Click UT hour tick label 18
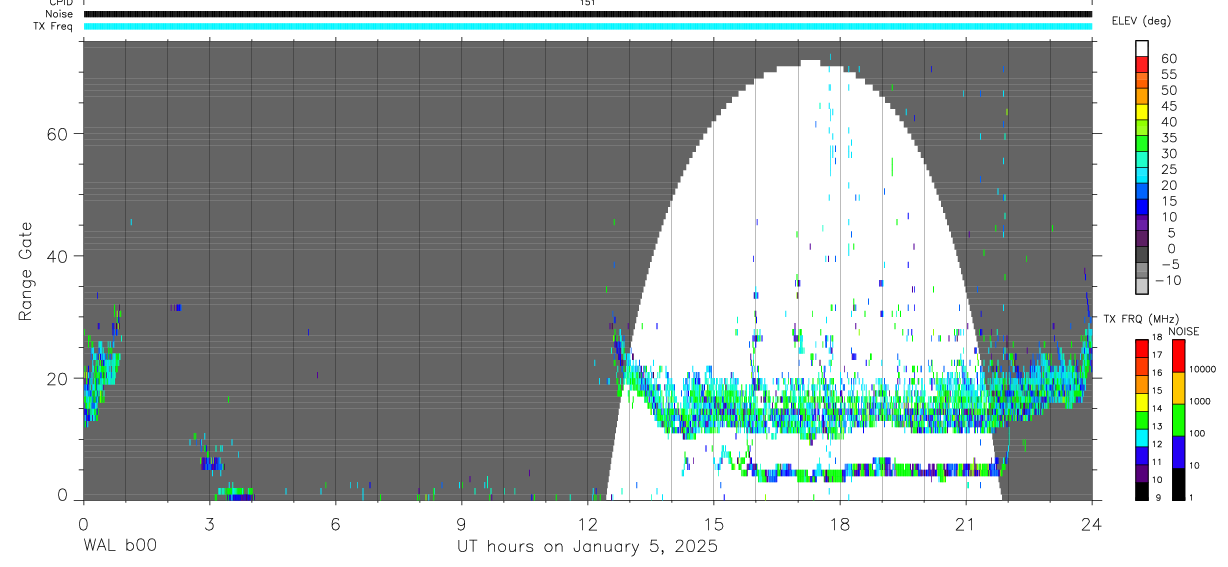Viewport: 1228px width, 567px height. pyautogui.click(x=839, y=522)
